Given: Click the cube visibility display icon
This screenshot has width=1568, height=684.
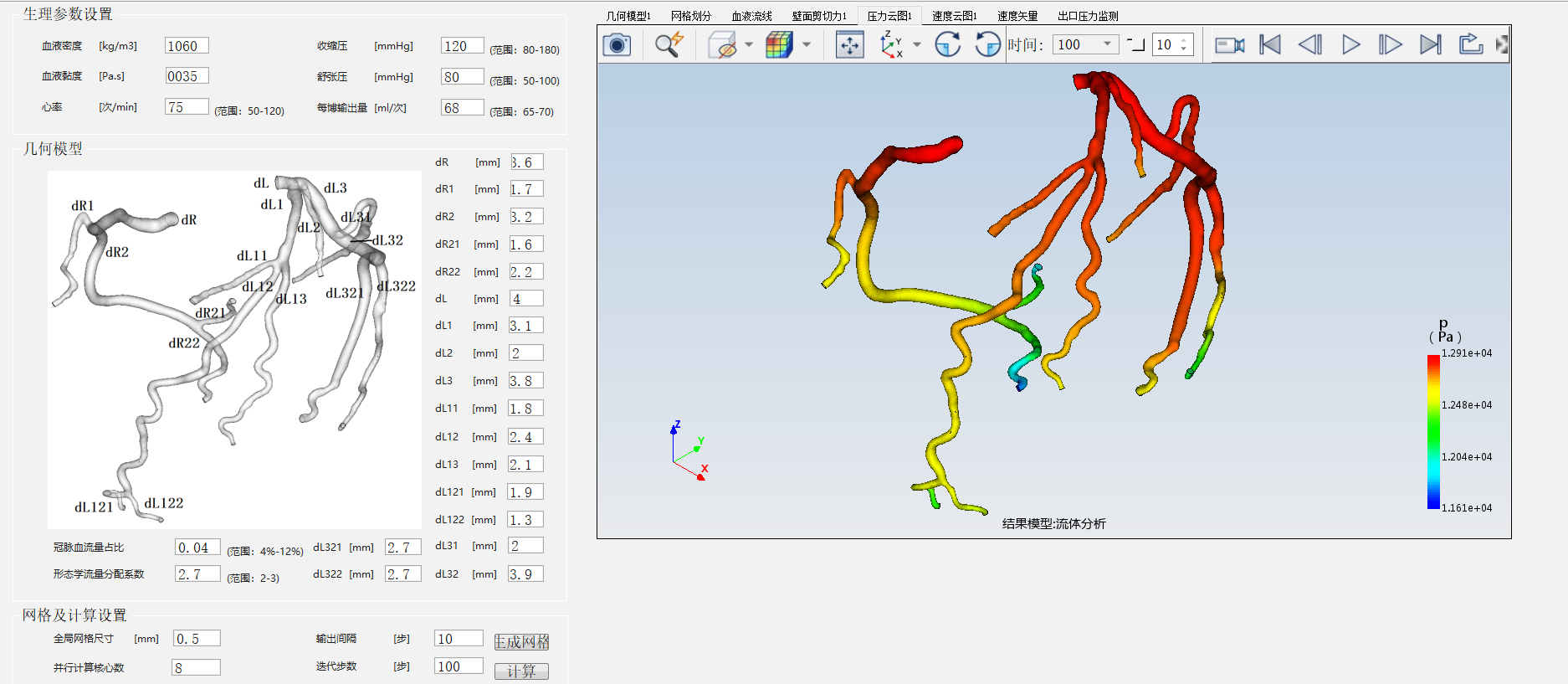Looking at the screenshot, I should click(x=722, y=44).
